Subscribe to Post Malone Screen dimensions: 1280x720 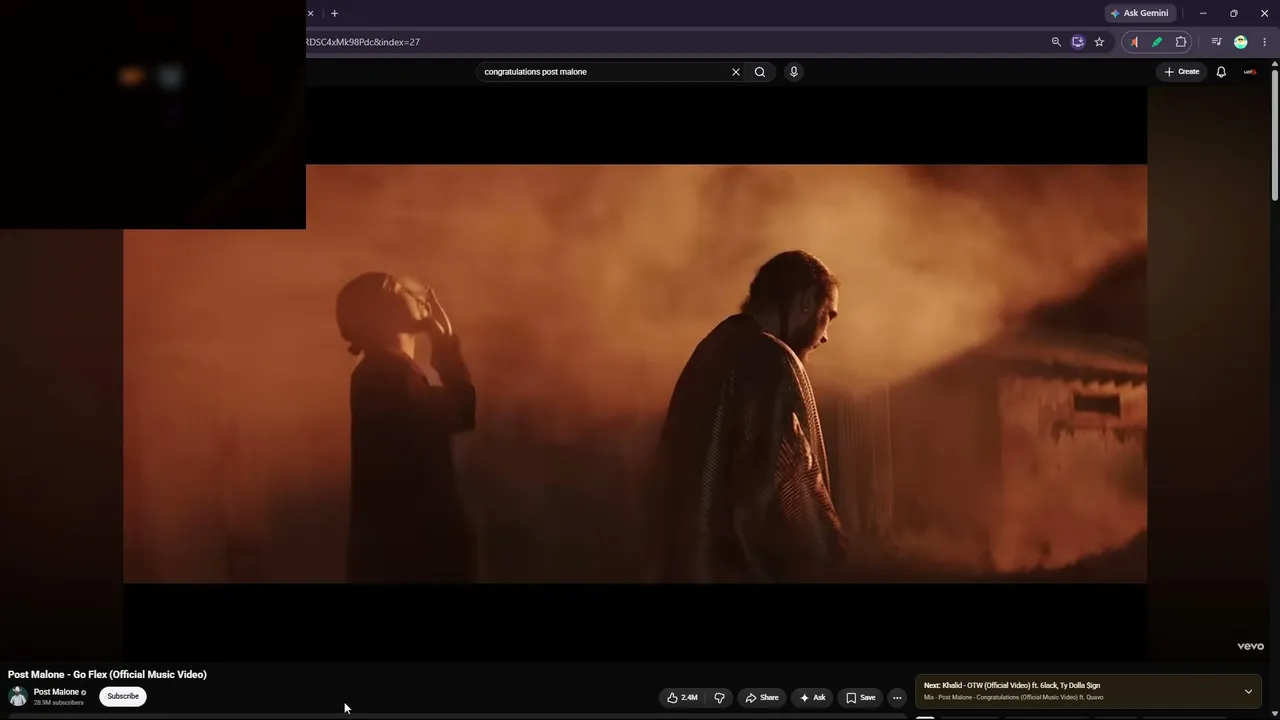123,696
